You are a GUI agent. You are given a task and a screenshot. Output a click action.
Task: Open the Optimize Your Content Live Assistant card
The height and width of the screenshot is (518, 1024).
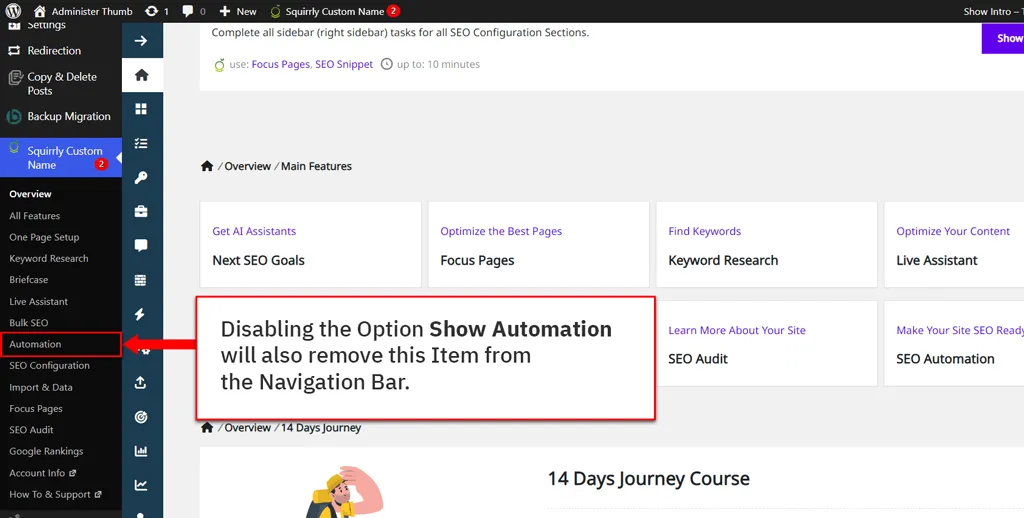954,244
